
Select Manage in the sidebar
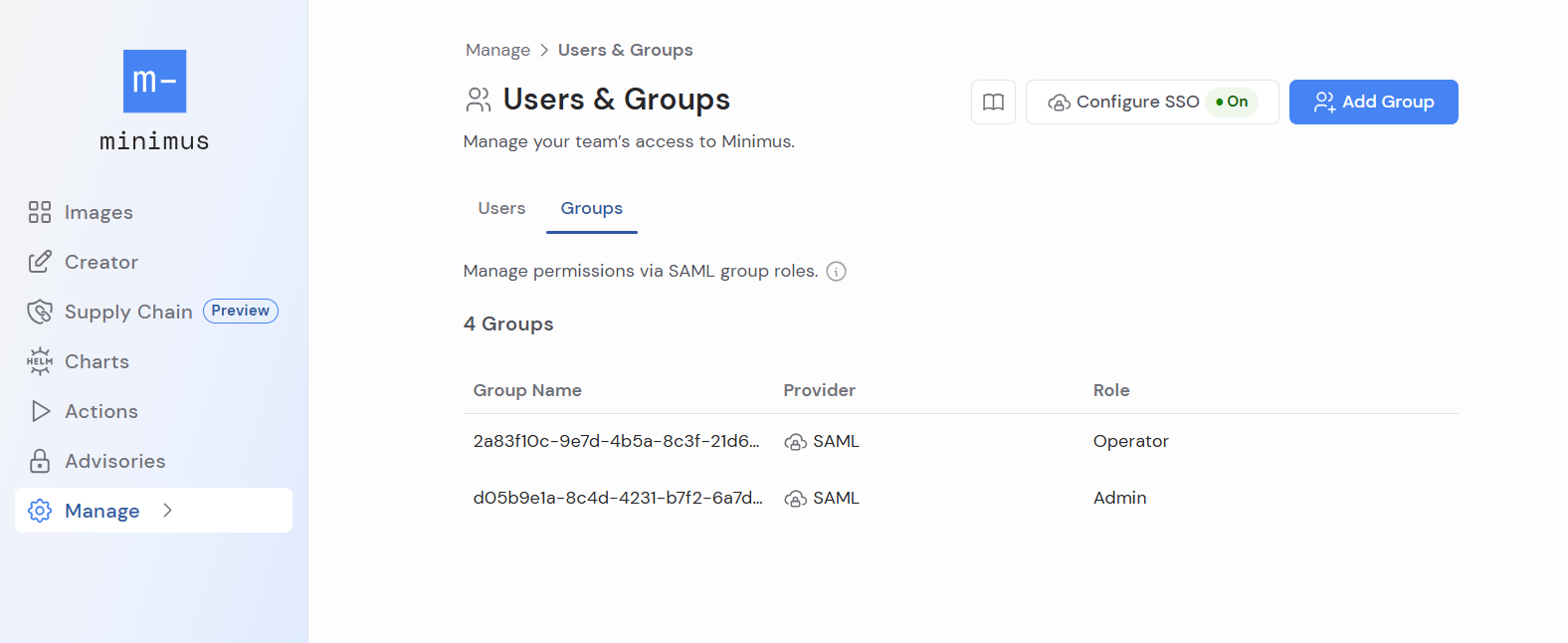(153, 510)
